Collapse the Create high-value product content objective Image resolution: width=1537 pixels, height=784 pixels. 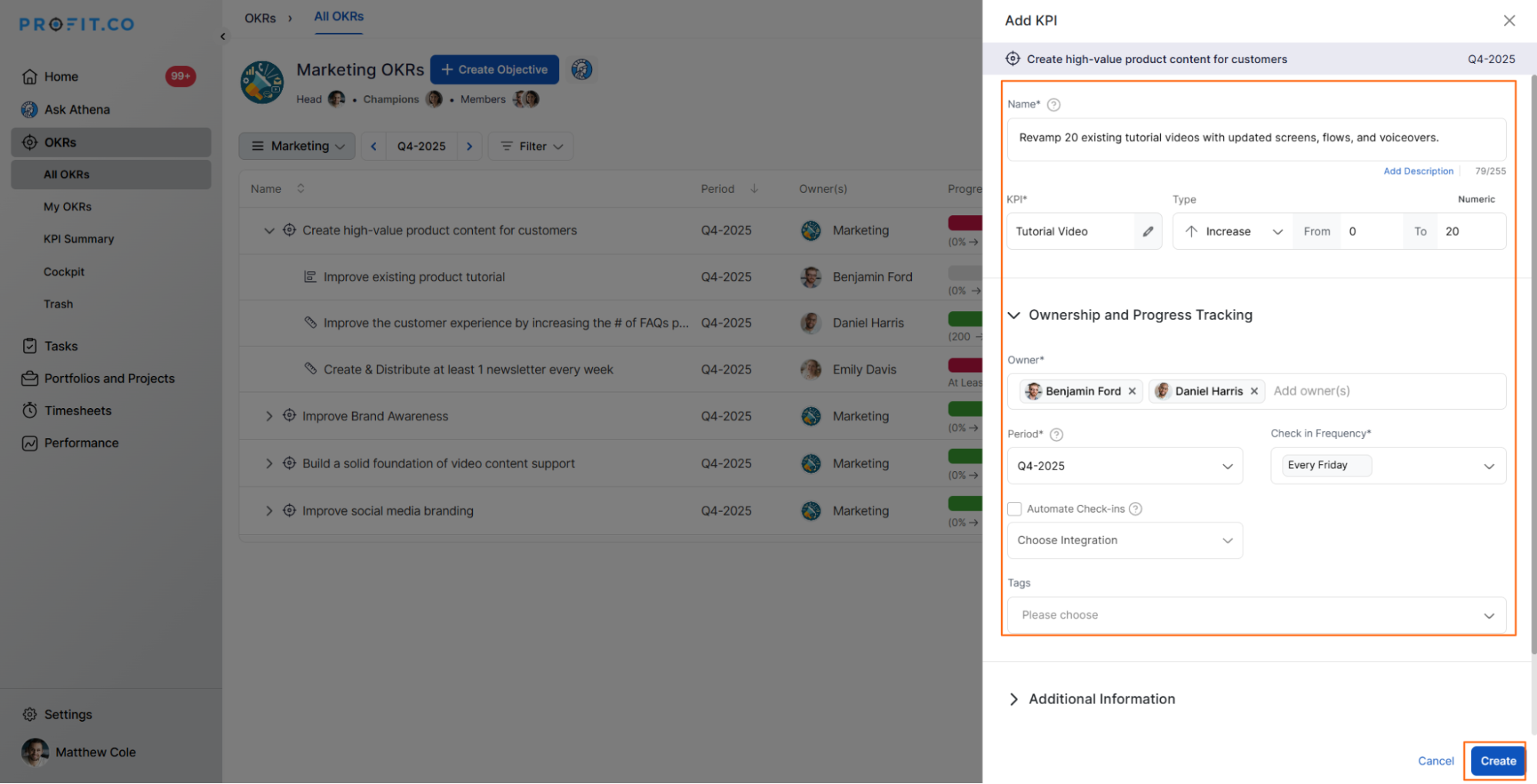(269, 231)
